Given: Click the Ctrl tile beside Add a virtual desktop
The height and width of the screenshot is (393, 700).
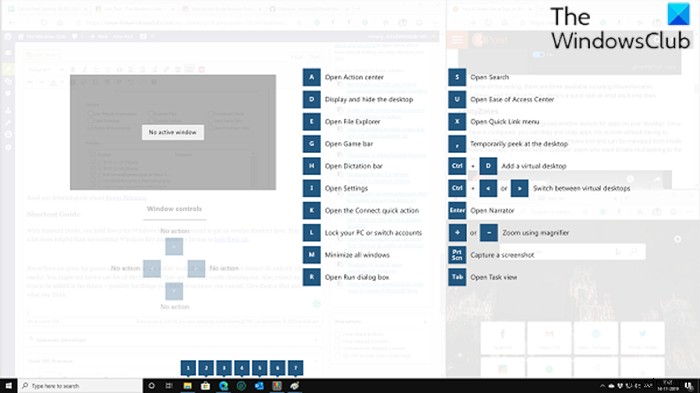Looking at the screenshot, I should tap(457, 166).
